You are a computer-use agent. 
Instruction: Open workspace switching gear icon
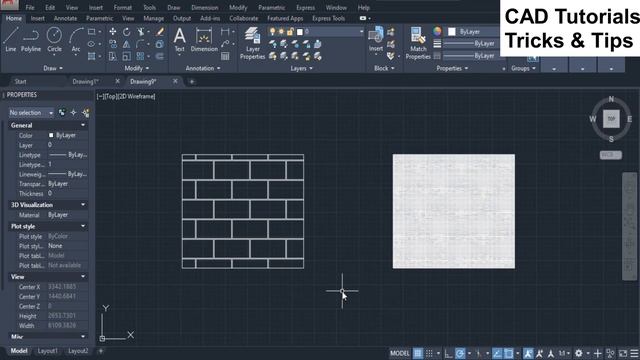(579, 353)
